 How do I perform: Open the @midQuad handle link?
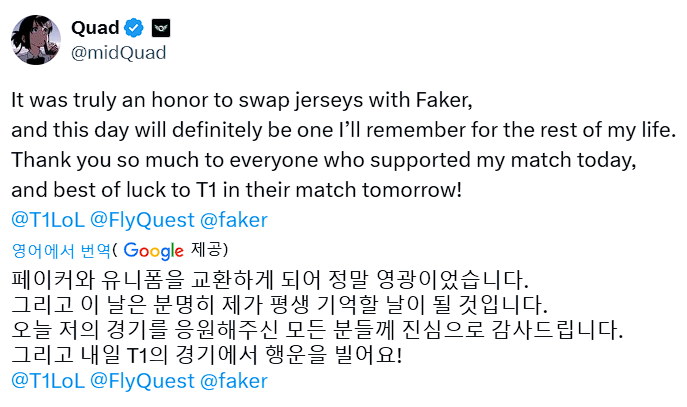click(119, 51)
